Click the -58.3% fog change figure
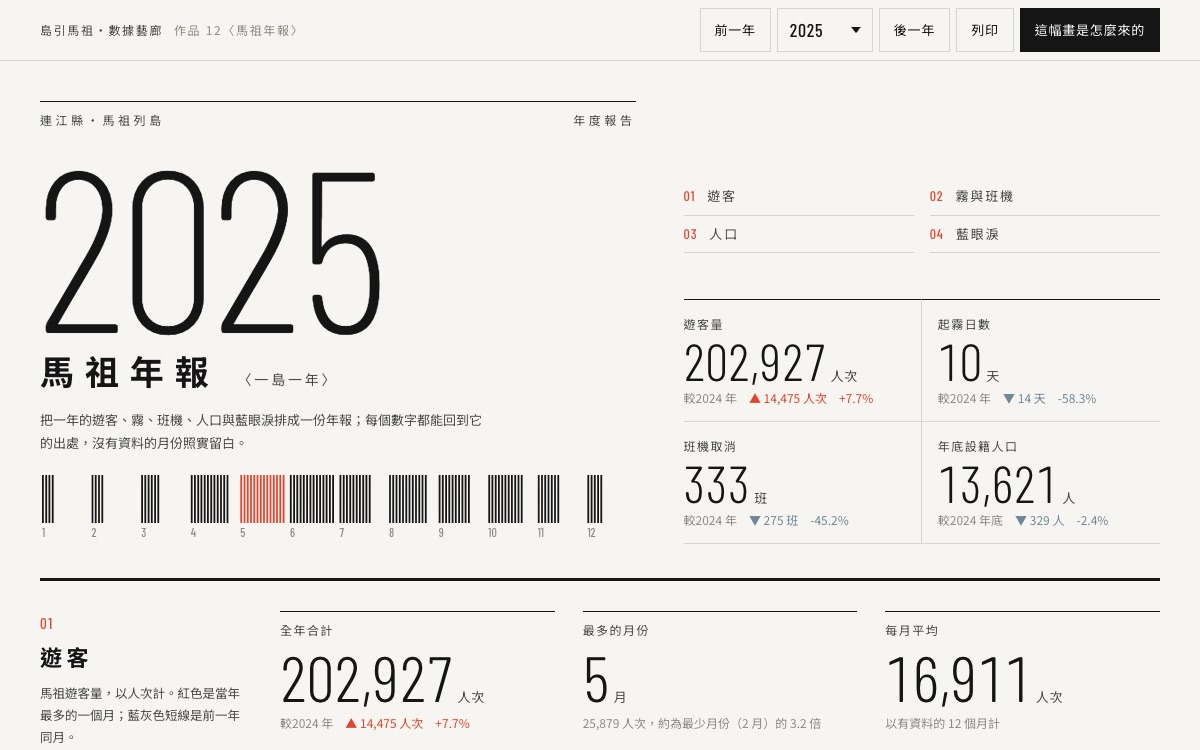 [1077, 398]
